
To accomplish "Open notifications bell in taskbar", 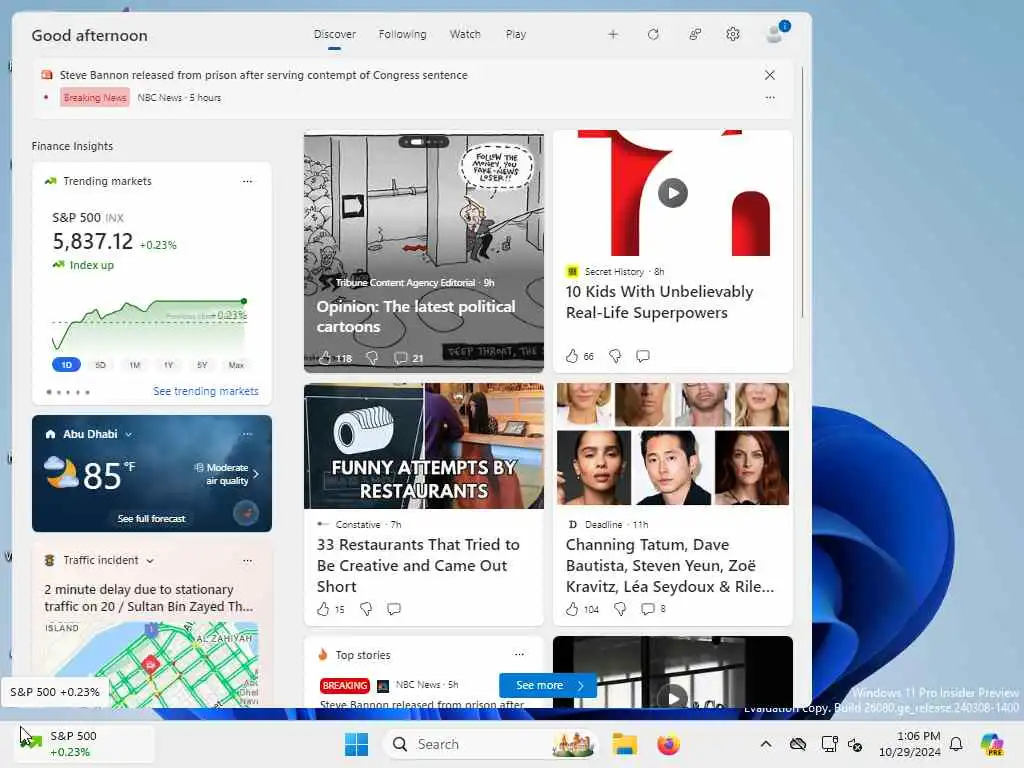I will click(x=956, y=744).
